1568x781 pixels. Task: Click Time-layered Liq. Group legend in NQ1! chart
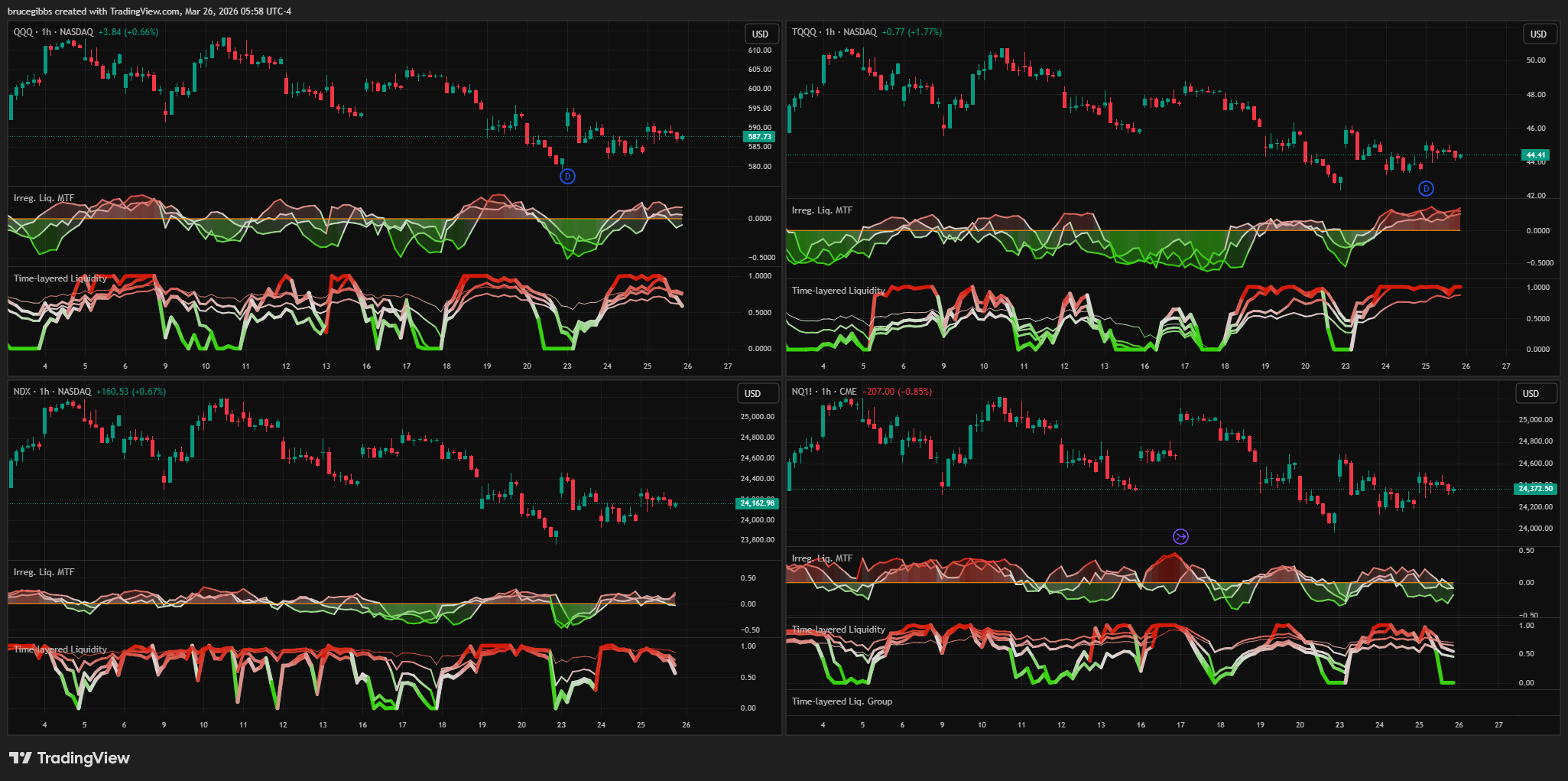tap(842, 701)
